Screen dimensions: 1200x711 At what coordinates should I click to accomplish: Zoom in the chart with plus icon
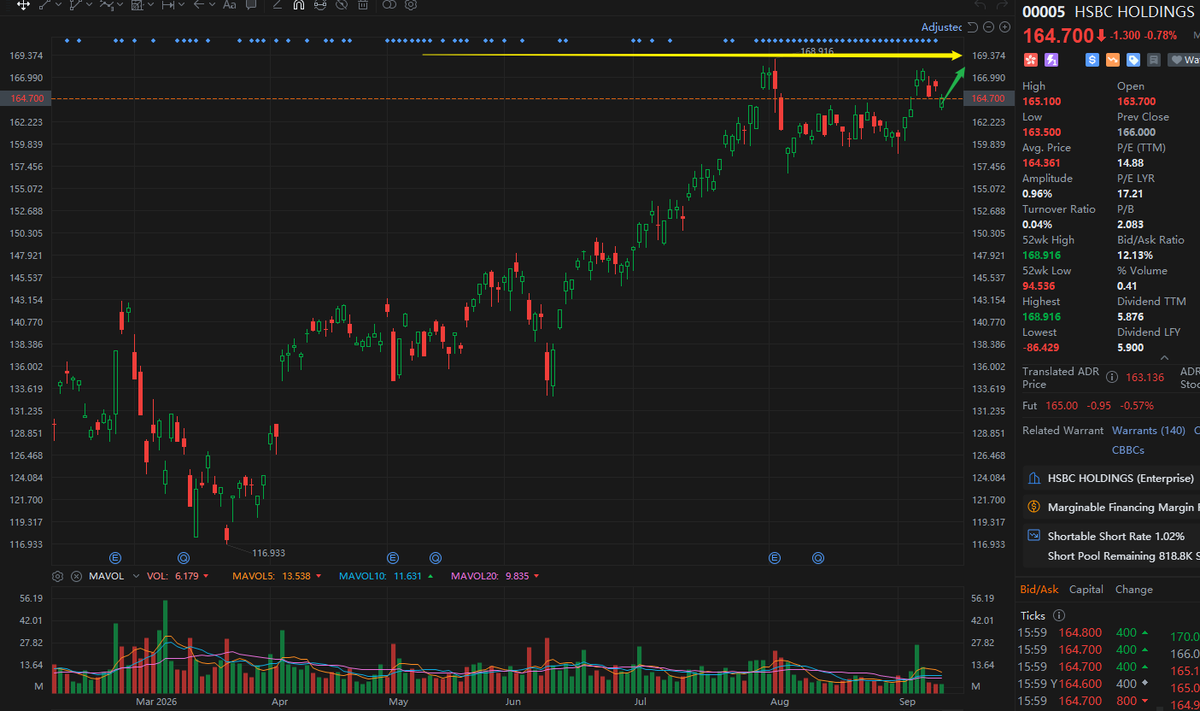click(x=1004, y=27)
